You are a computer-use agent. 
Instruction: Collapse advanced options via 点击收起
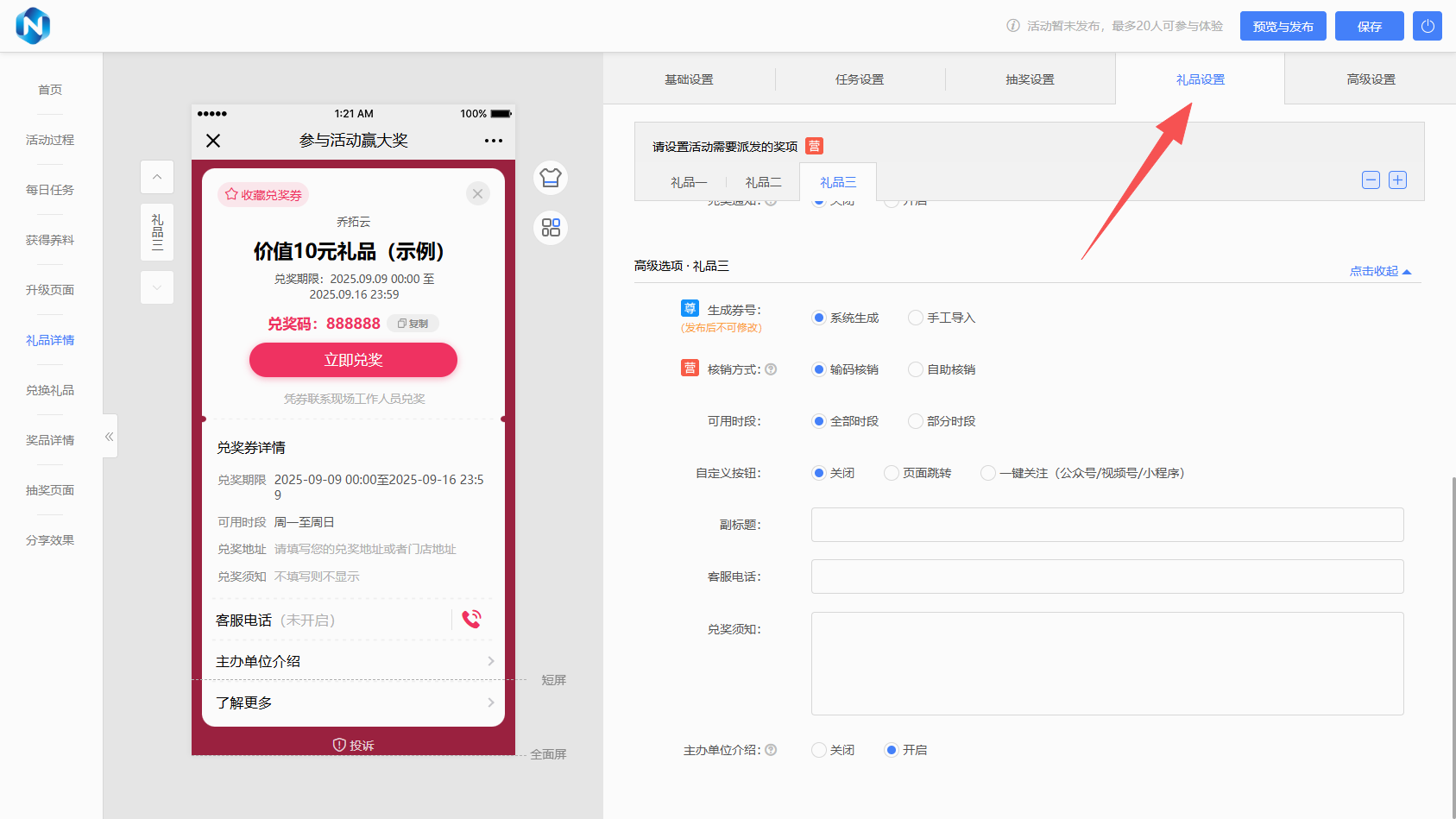[x=1379, y=270]
